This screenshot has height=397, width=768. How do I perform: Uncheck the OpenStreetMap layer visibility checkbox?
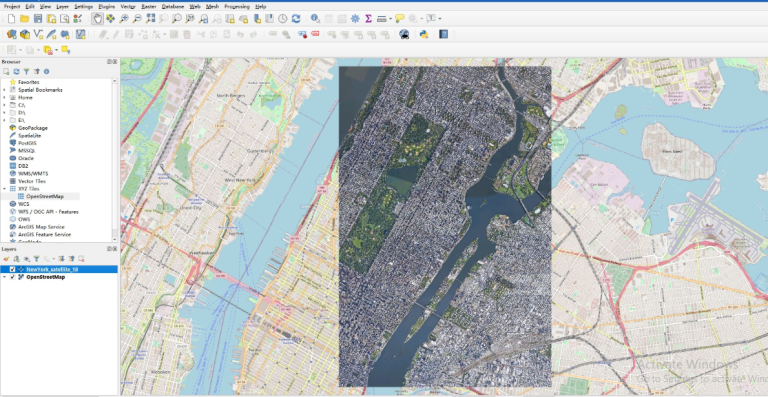click(x=12, y=277)
